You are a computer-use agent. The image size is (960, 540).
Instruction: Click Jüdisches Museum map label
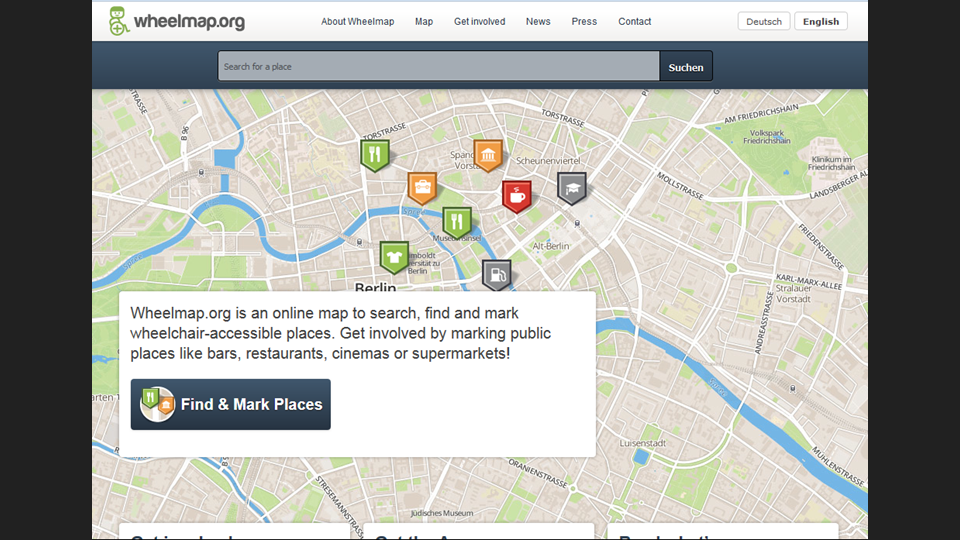[x=441, y=513]
